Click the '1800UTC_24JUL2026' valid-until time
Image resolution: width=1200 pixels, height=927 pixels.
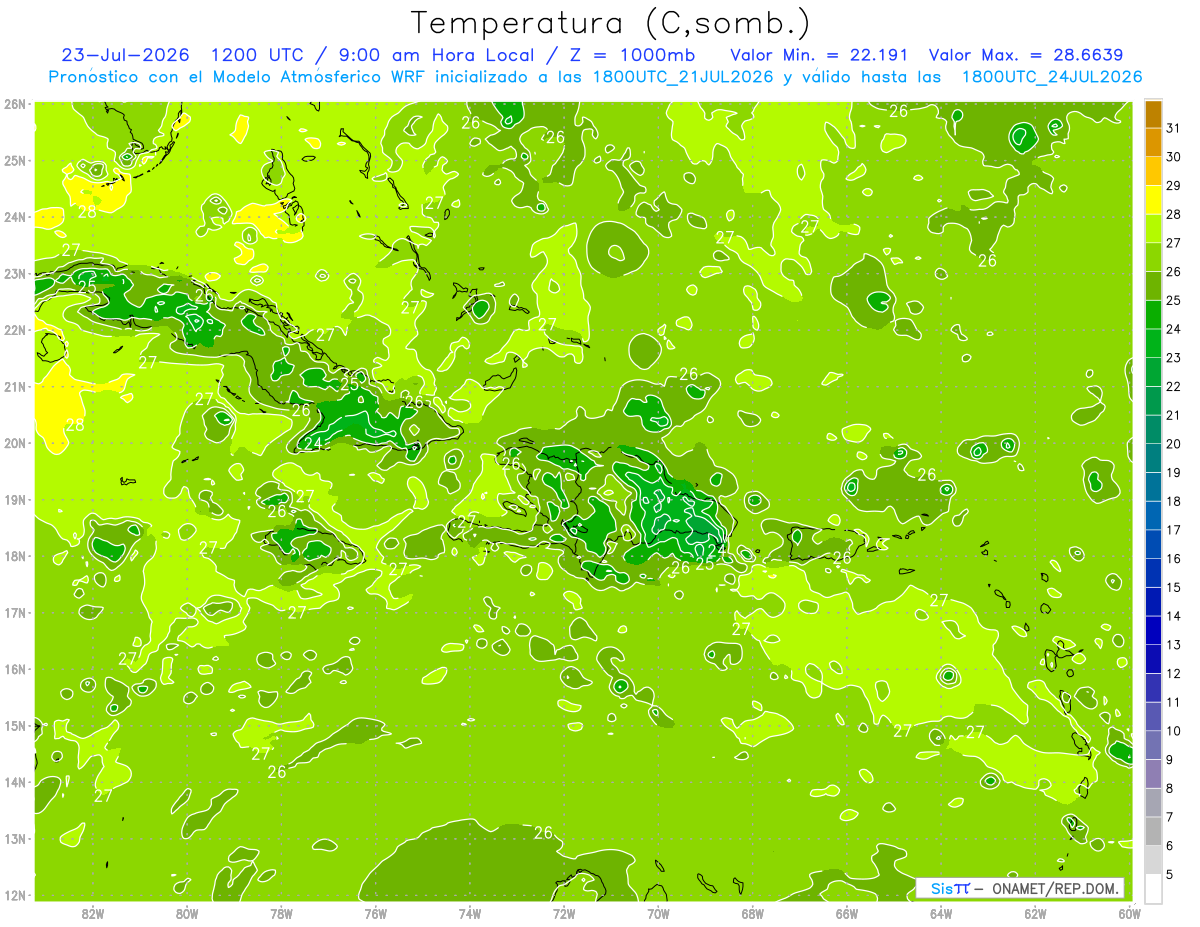1051,76
